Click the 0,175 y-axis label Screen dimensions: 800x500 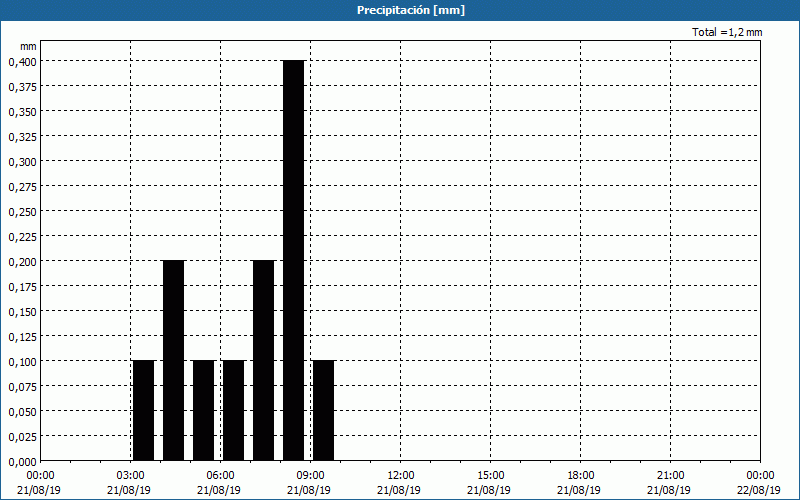tap(22, 287)
